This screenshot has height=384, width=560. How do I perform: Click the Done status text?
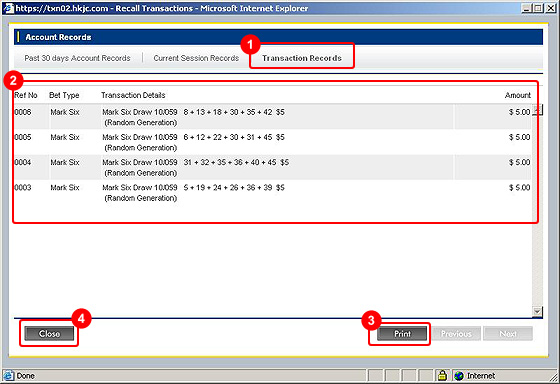26,376
